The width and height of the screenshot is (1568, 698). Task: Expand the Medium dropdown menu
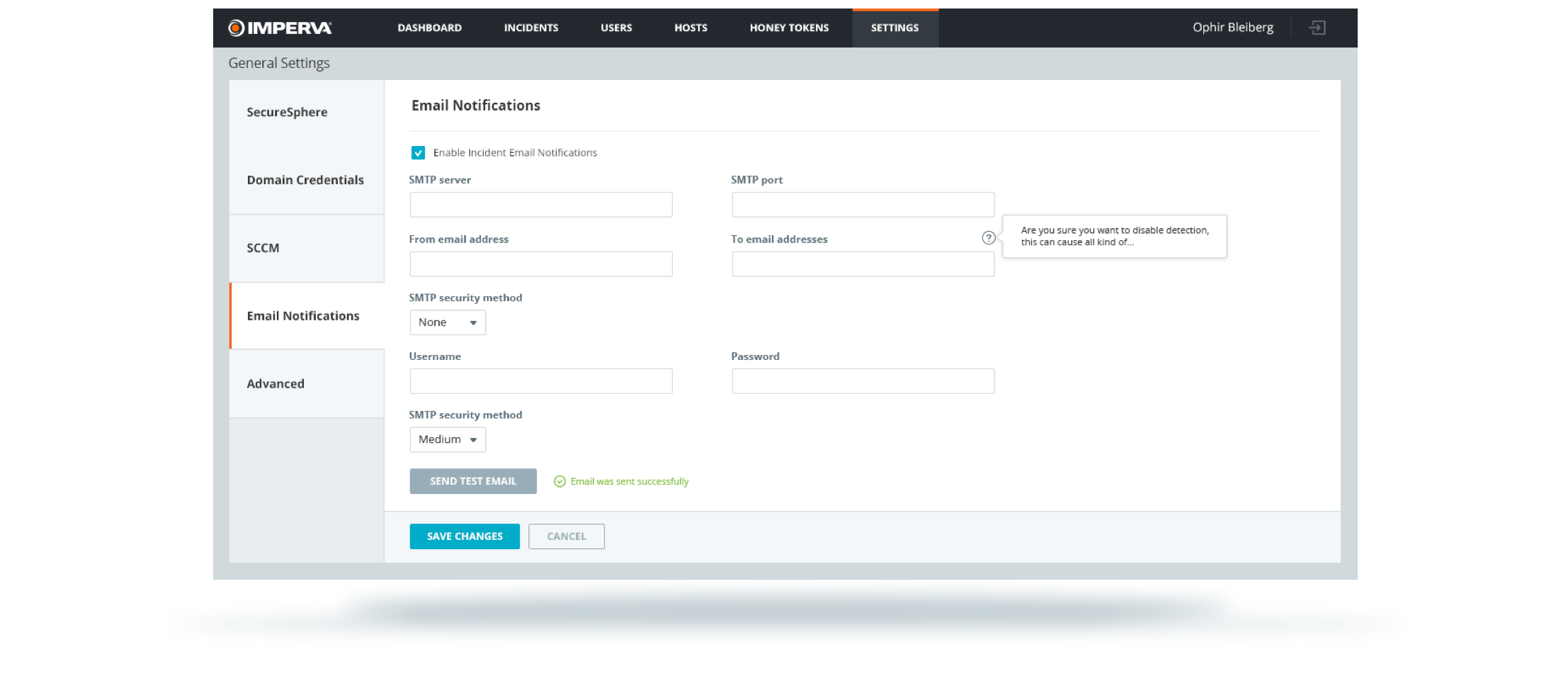448,439
